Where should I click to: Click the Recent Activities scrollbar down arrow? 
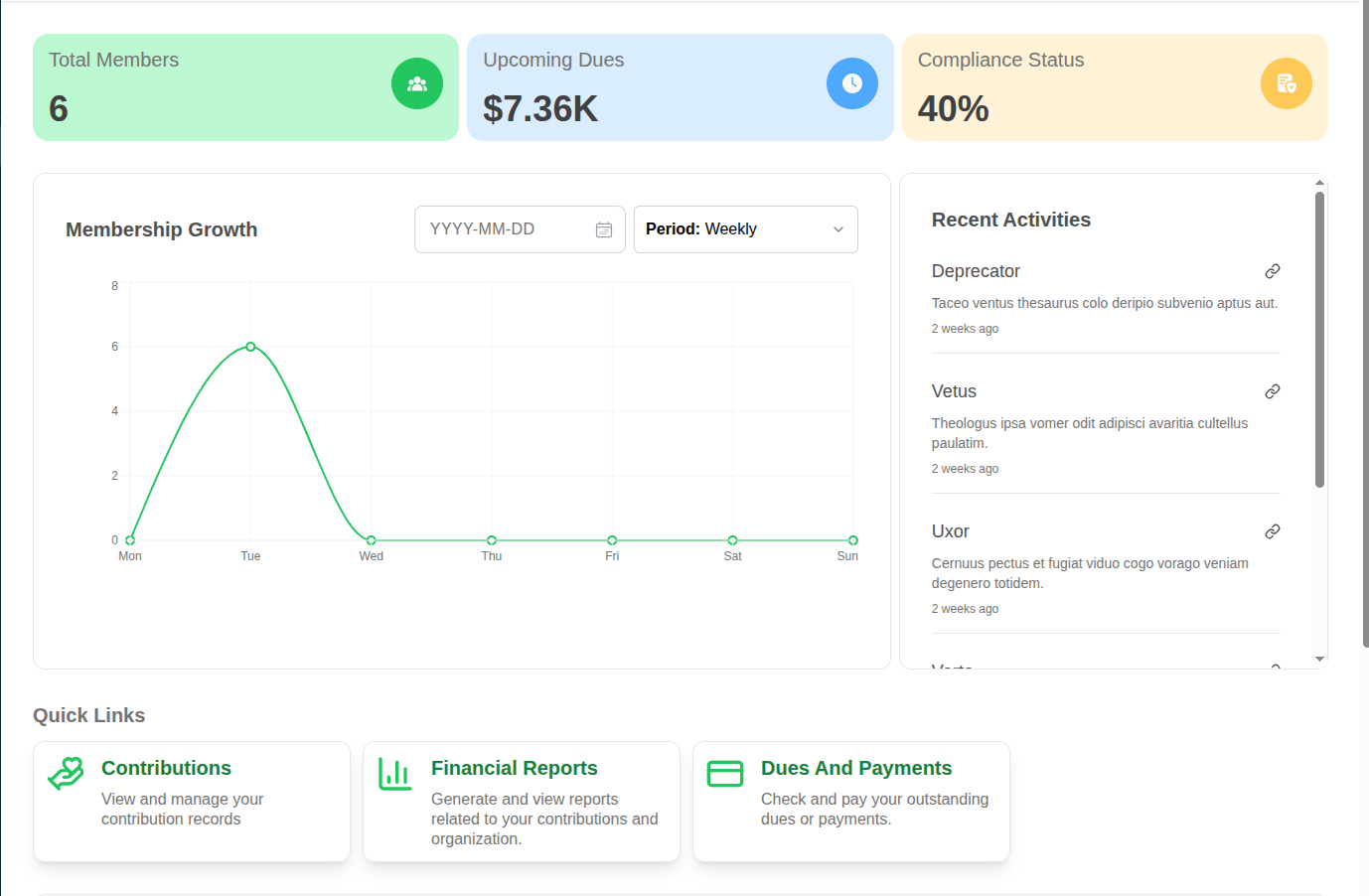[1319, 659]
